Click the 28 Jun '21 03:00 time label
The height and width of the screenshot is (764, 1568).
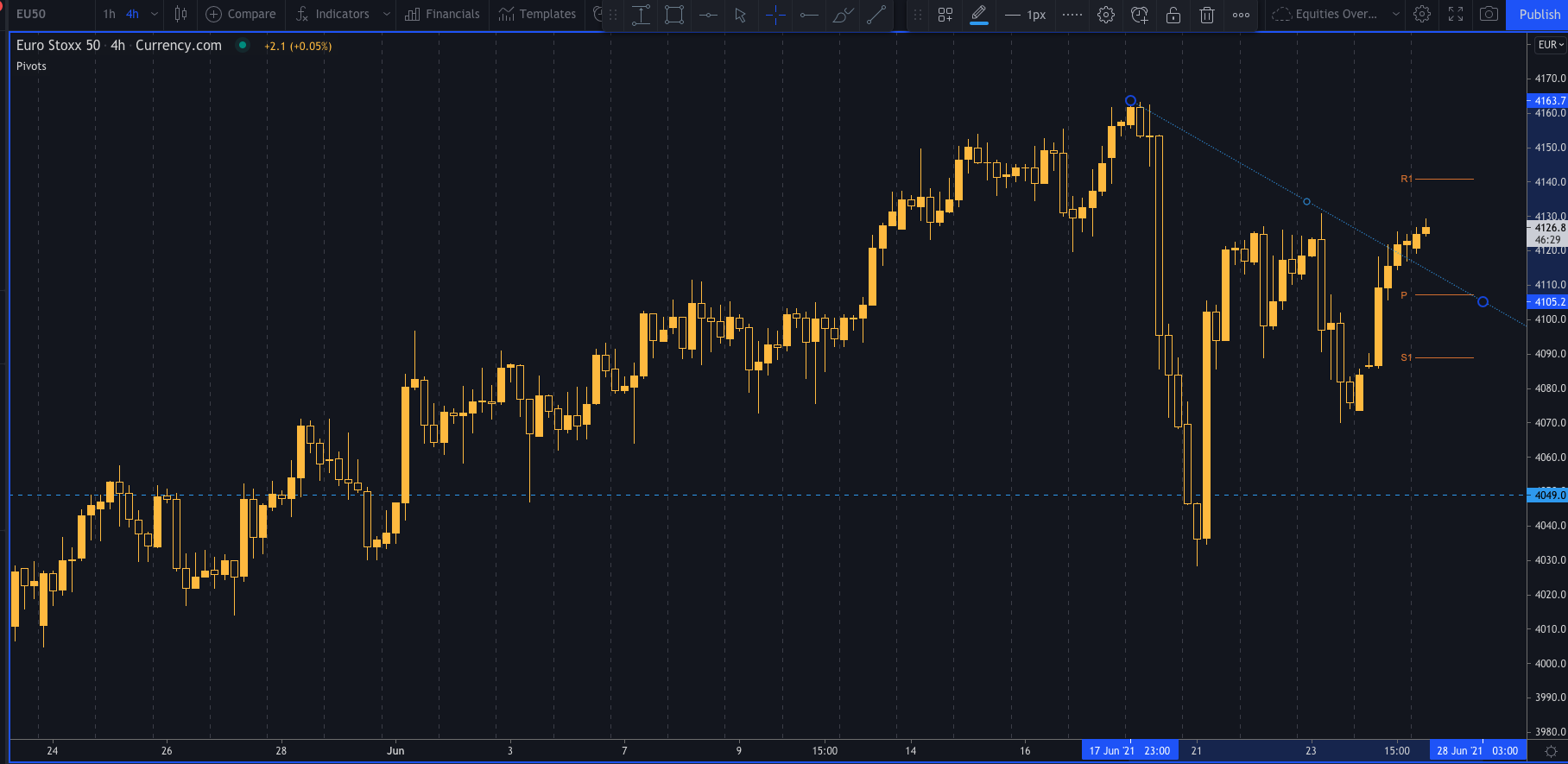1477,750
